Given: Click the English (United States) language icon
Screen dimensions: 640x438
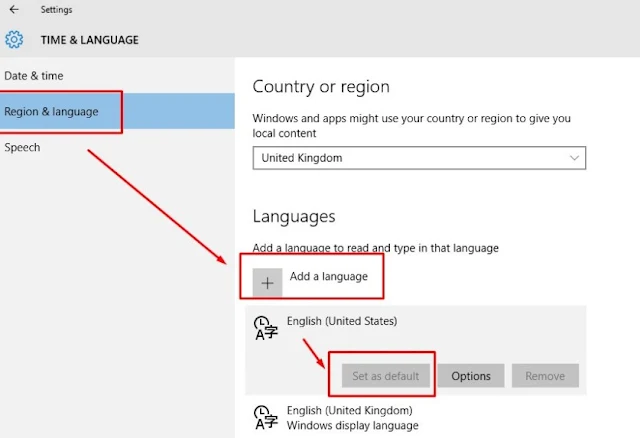Looking at the screenshot, I should (x=266, y=328).
